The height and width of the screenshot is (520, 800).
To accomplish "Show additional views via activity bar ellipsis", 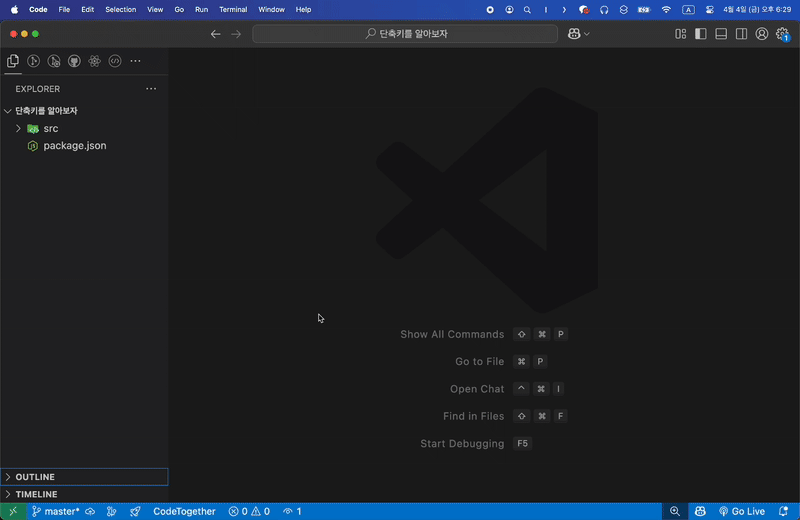I will click(x=135, y=61).
